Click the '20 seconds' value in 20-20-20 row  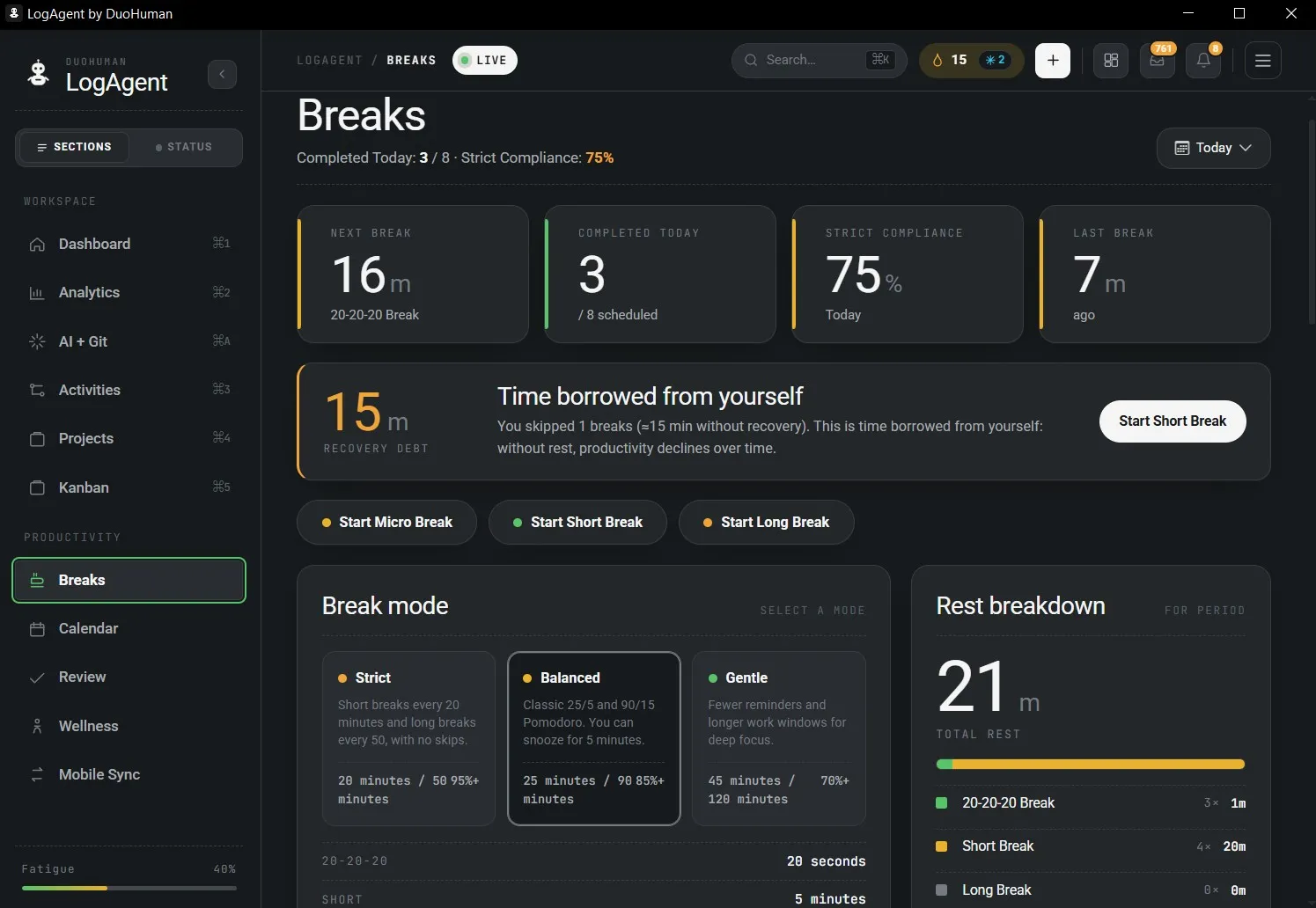tap(826, 861)
